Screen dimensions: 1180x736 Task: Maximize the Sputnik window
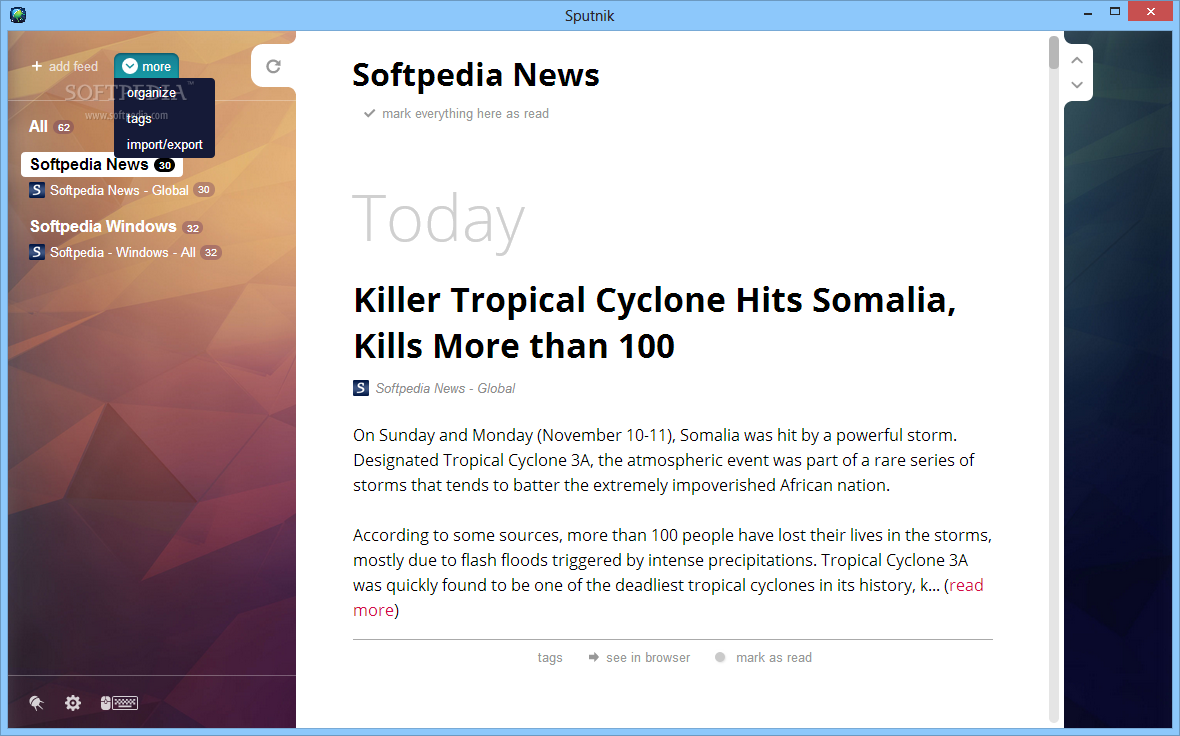[x=1115, y=11]
